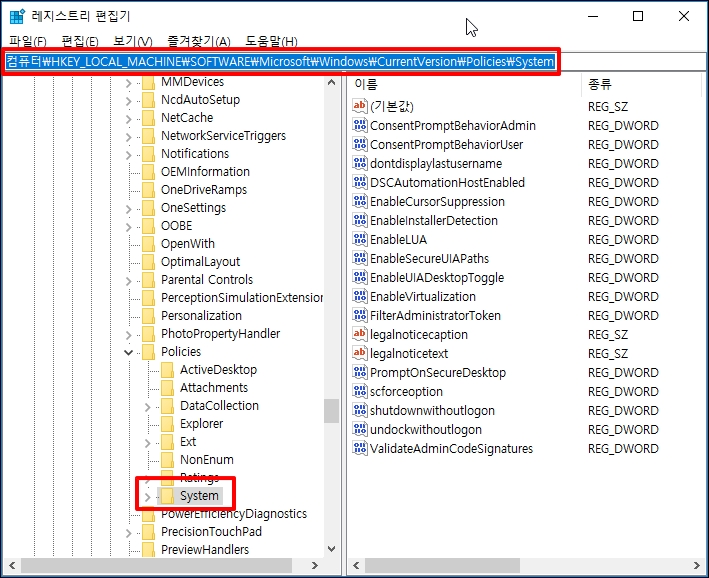
Task: Click the icon beside EnableSecureUIAPaths
Action: click(x=360, y=258)
